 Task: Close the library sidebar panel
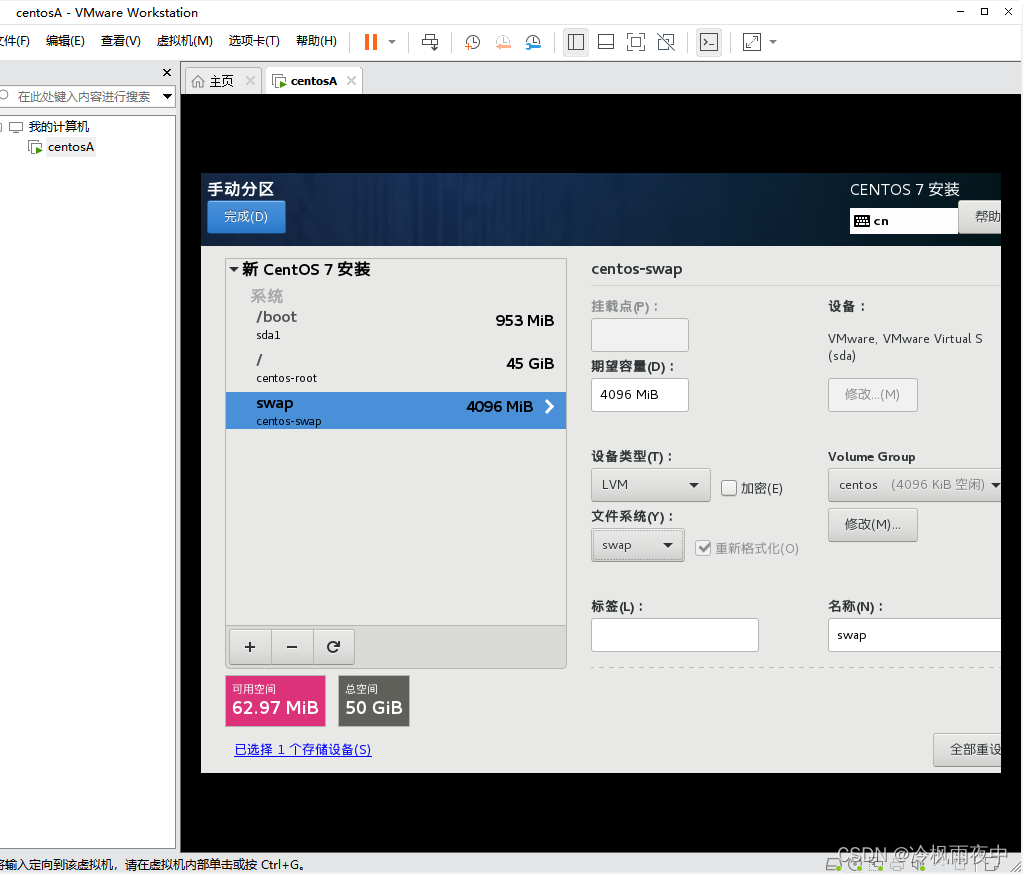tap(167, 72)
